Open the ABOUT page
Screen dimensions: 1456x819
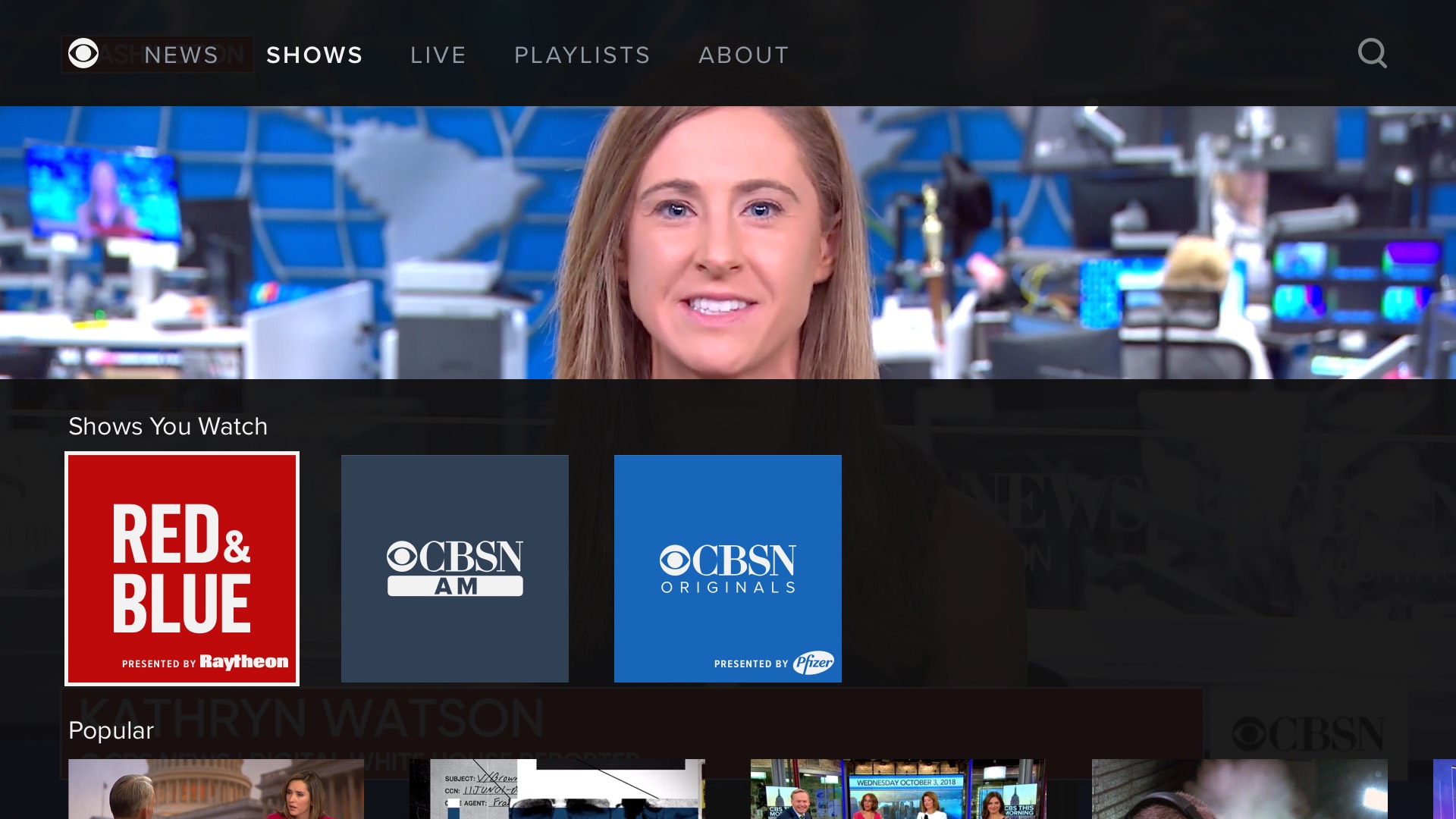[744, 55]
